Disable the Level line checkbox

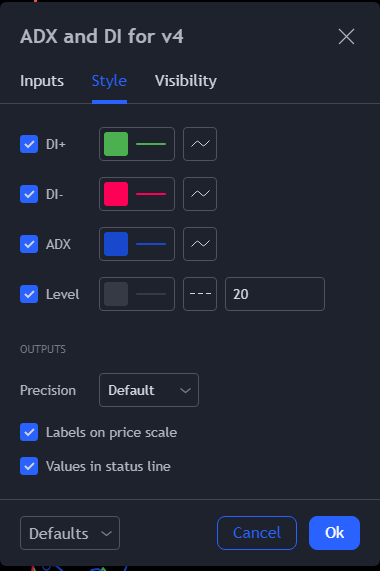[29, 294]
